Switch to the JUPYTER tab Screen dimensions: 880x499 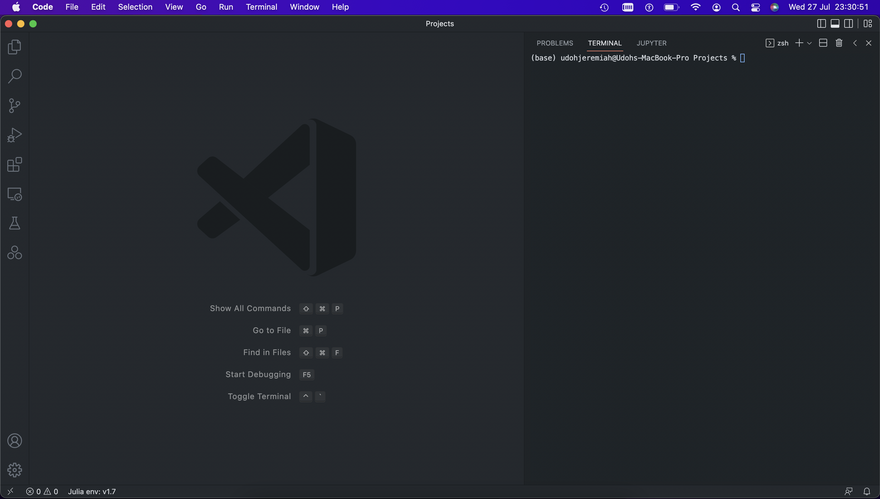[652, 43]
